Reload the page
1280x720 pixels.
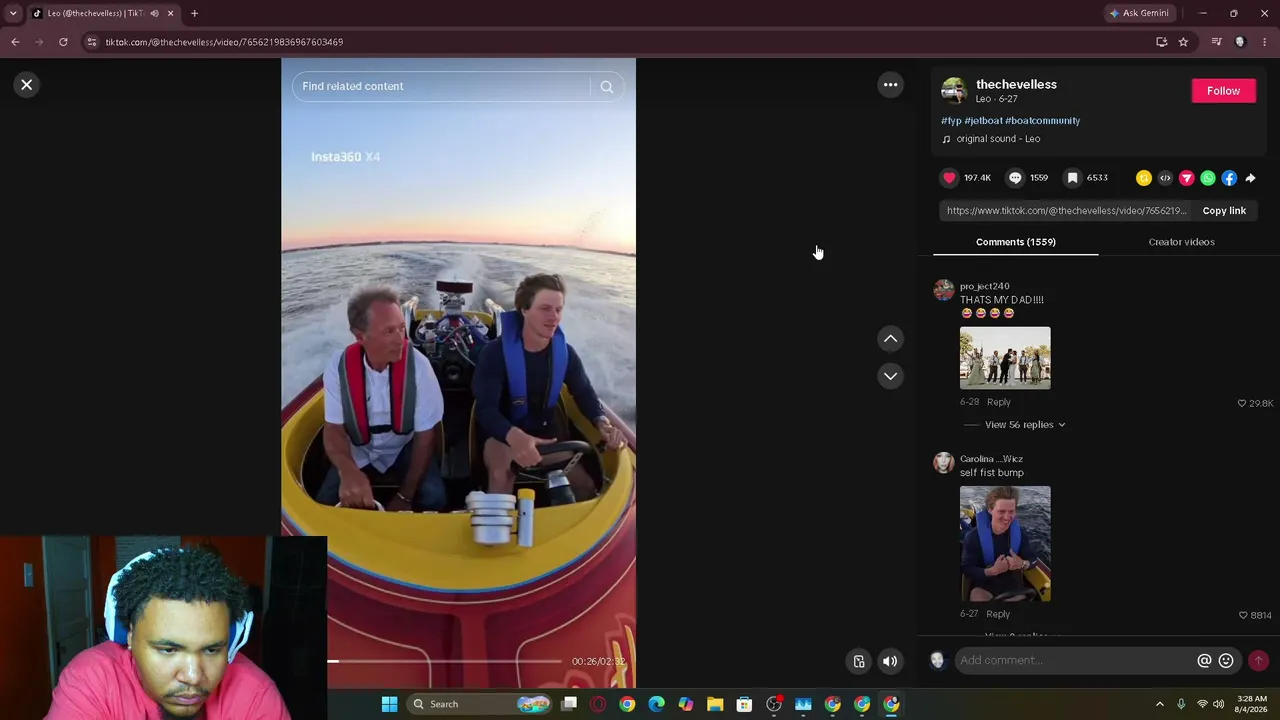[63, 42]
